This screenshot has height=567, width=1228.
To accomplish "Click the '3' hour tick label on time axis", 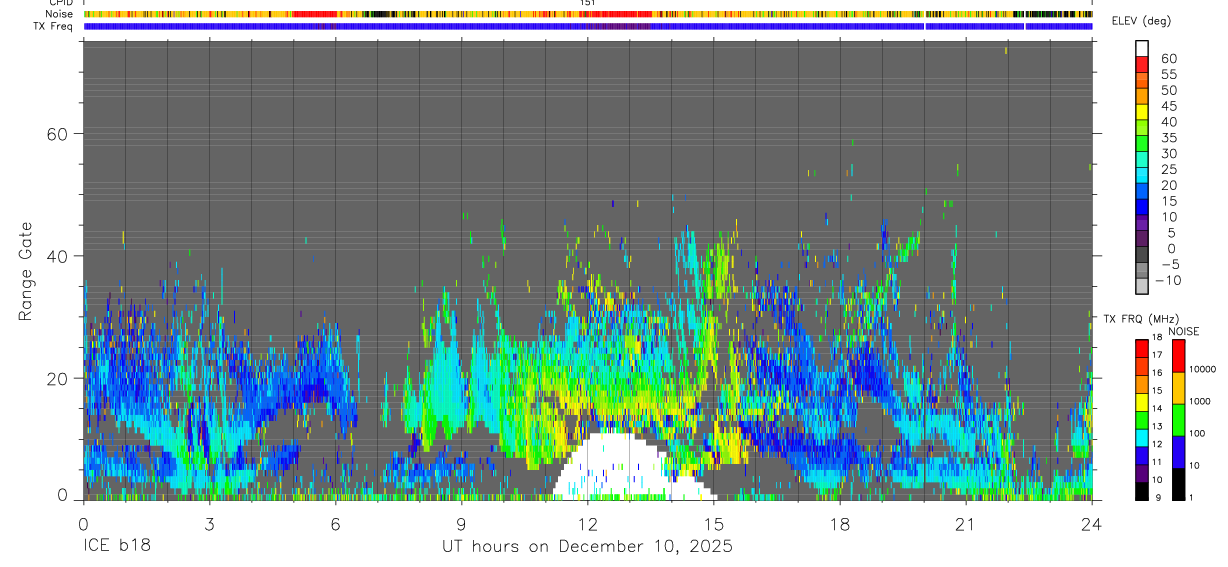I will click(x=209, y=524).
